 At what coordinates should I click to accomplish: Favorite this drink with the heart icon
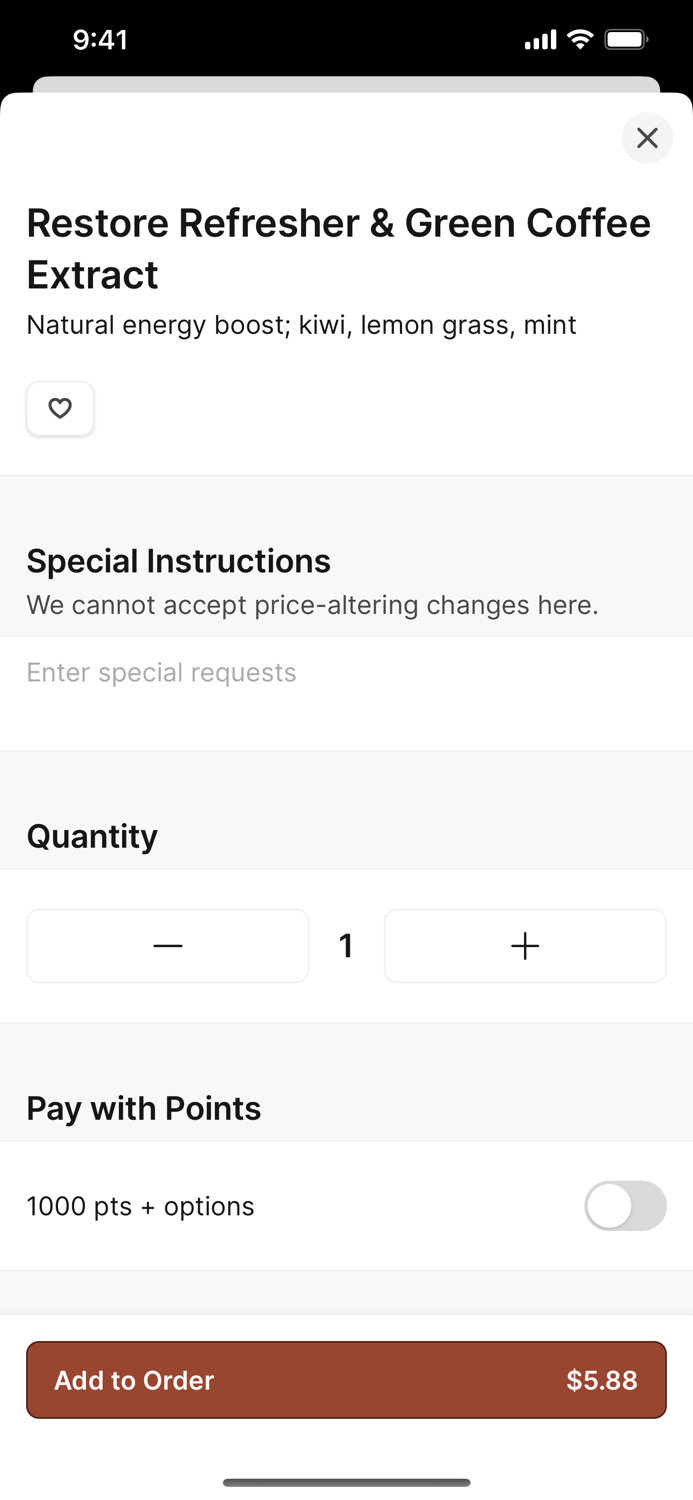pyautogui.click(x=60, y=408)
